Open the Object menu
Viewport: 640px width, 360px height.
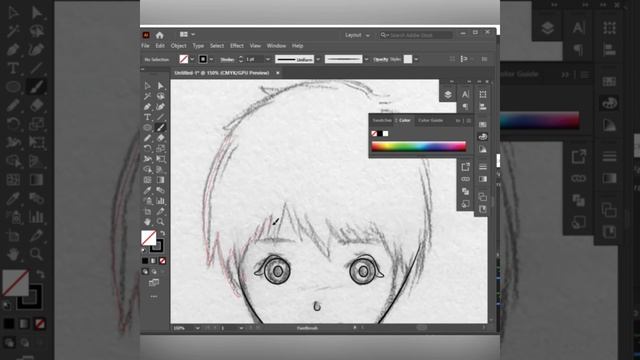coord(178,46)
